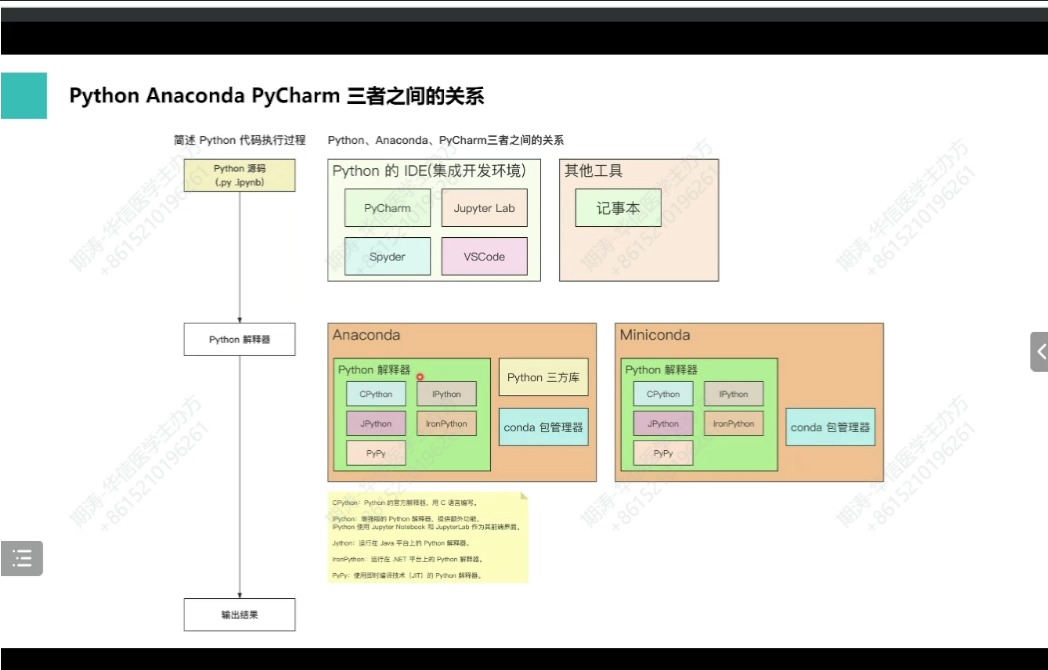Viewport: 1048px width, 670px height.
Task: Select the PyCharm box in the IDE section
Action: click(x=387, y=207)
